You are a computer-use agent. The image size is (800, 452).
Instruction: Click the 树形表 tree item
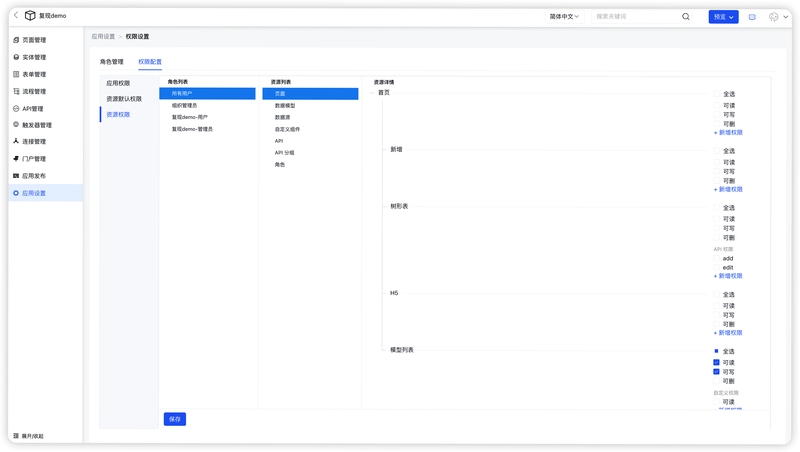pos(399,206)
